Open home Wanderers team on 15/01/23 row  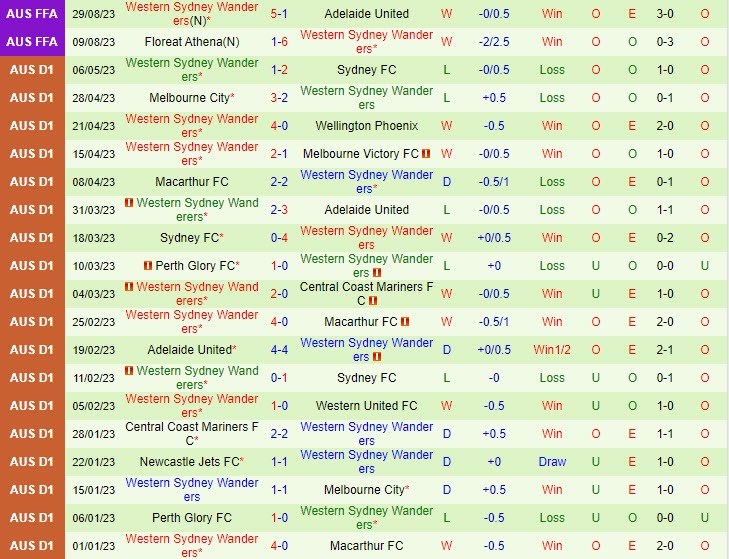point(192,490)
